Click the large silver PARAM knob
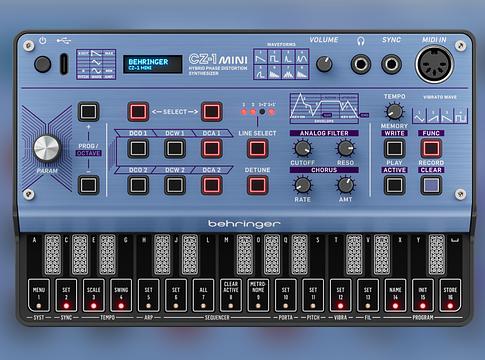The height and width of the screenshot is (360, 485). [47, 148]
